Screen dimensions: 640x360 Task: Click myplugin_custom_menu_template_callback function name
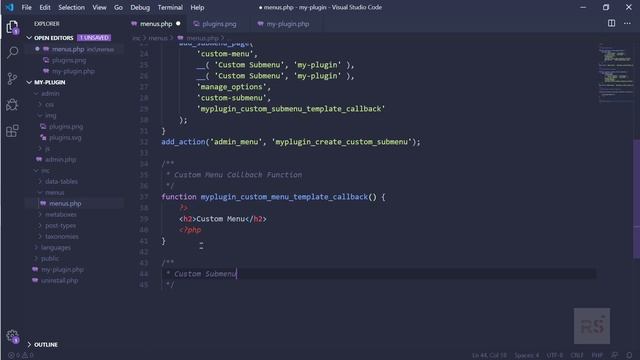click(x=284, y=197)
